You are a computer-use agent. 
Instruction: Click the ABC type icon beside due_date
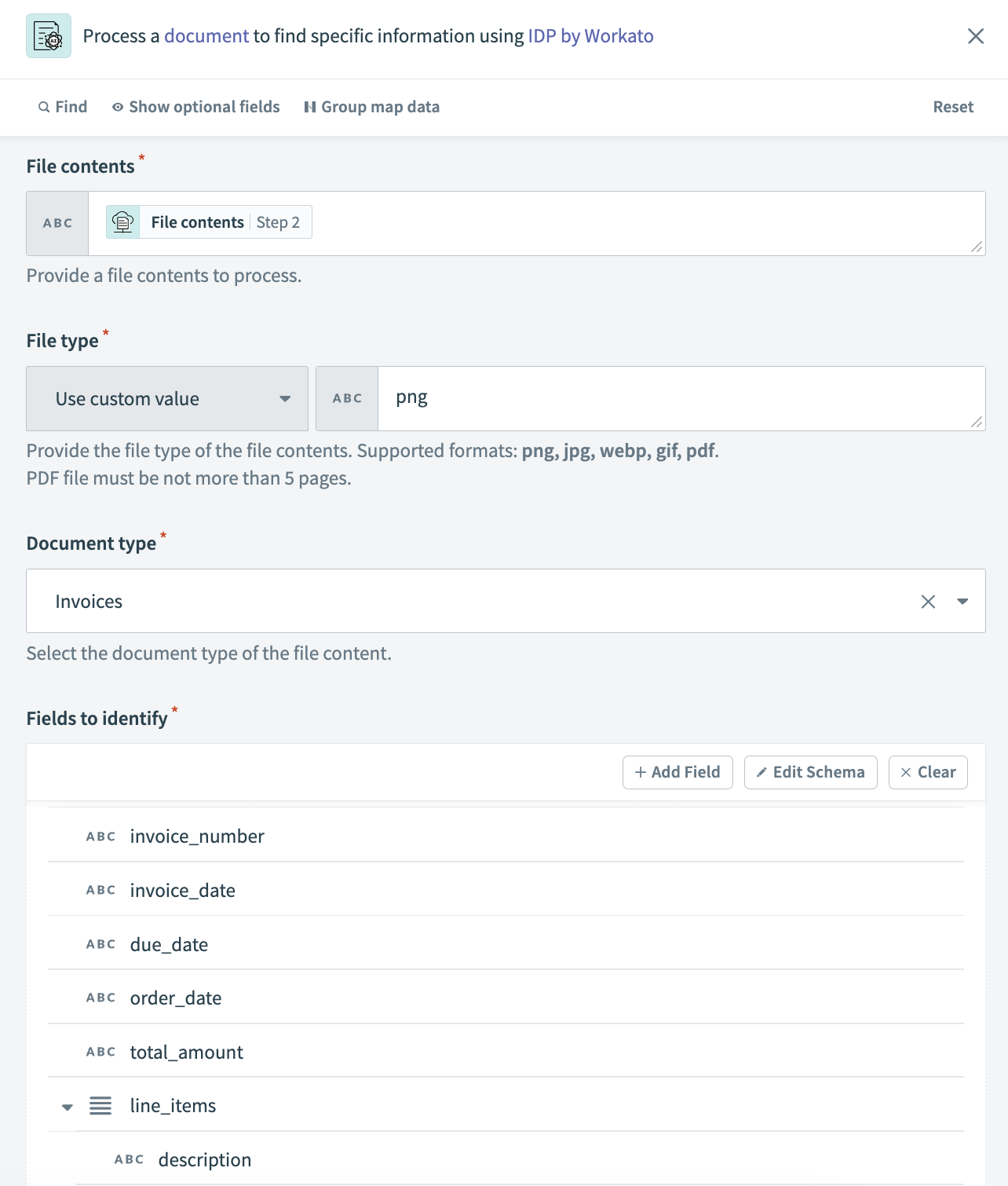tap(100, 943)
